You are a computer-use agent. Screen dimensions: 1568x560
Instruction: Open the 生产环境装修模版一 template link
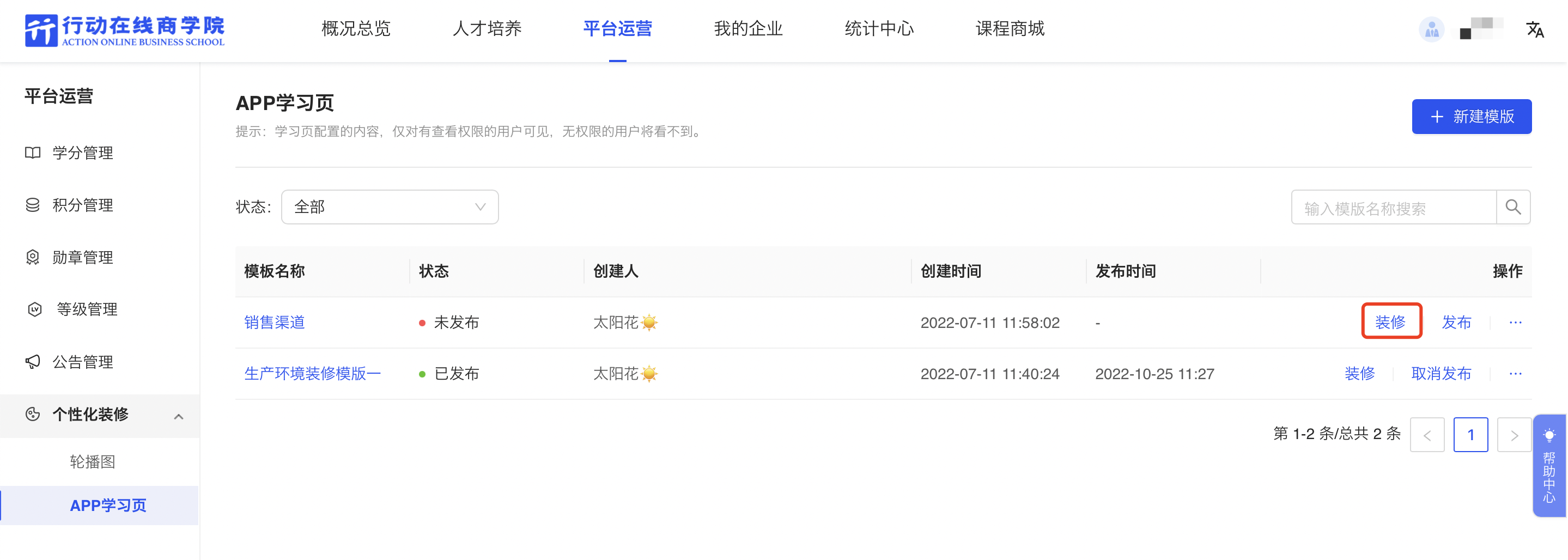(x=313, y=374)
